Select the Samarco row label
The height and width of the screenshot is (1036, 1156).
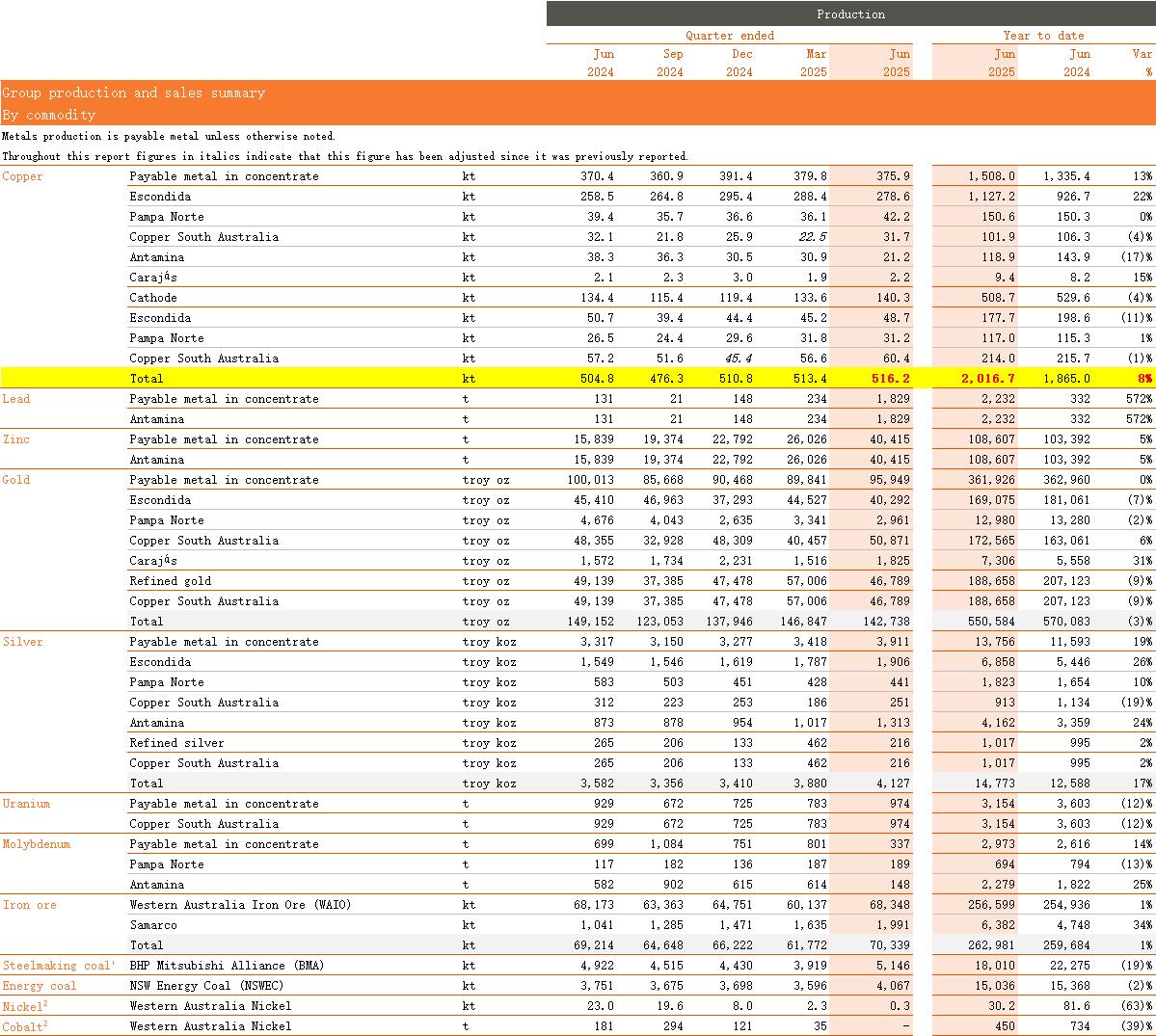pyautogui.click(x=153, y=925)
